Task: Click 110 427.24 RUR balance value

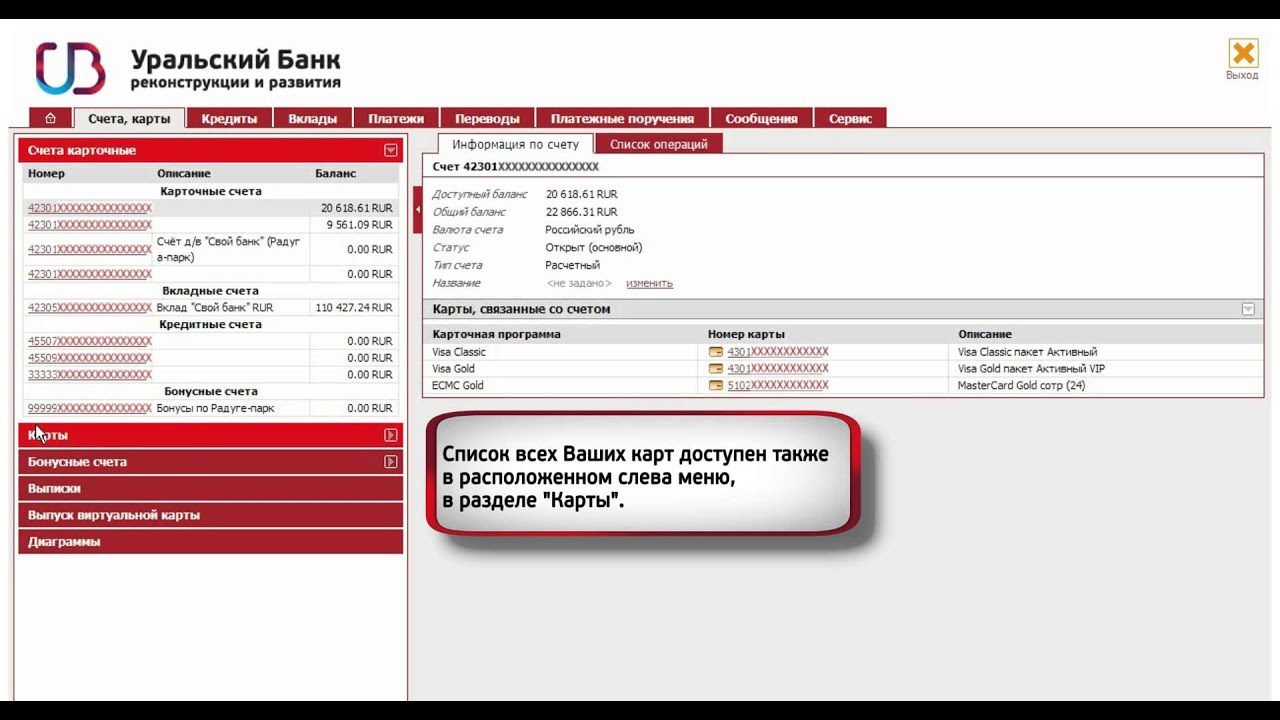Action: click(354, 308)
